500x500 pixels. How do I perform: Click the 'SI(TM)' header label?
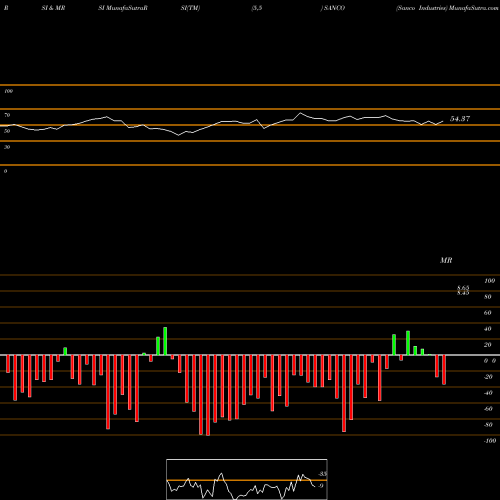pyautogui.click(x=190, y=8)
